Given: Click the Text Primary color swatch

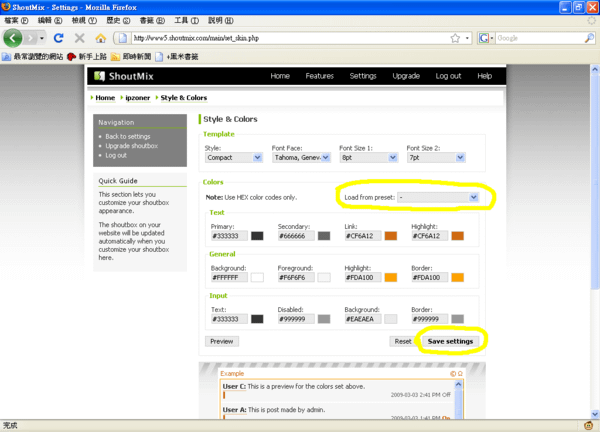Looking at the screenshot, I should click(x=257, y=236).
